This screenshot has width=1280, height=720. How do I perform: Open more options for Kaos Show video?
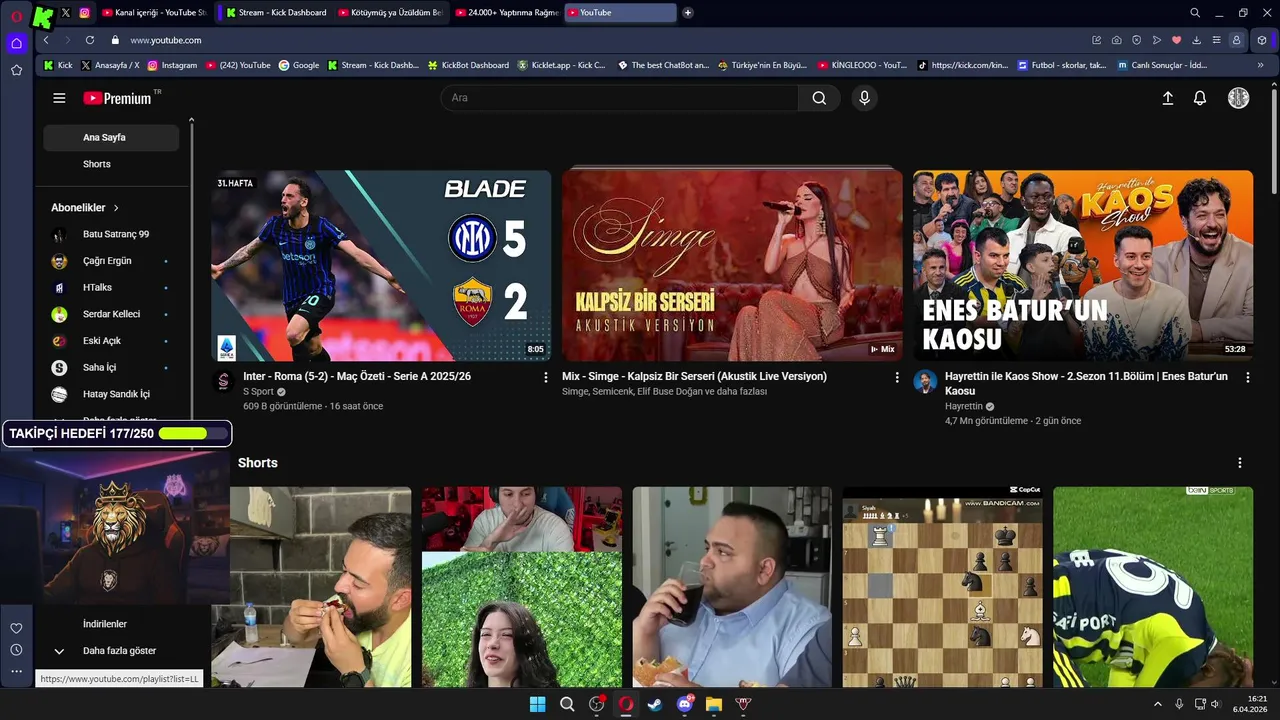pos(1247,377)
